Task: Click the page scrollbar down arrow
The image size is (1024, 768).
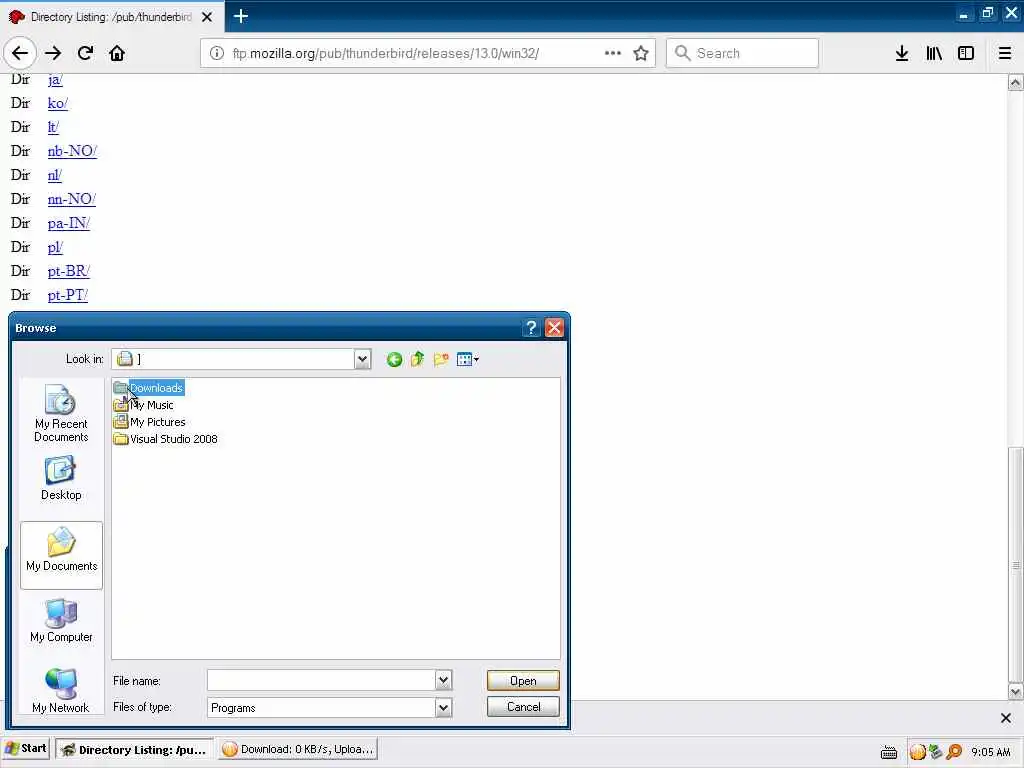Action: pos(1015,691)
